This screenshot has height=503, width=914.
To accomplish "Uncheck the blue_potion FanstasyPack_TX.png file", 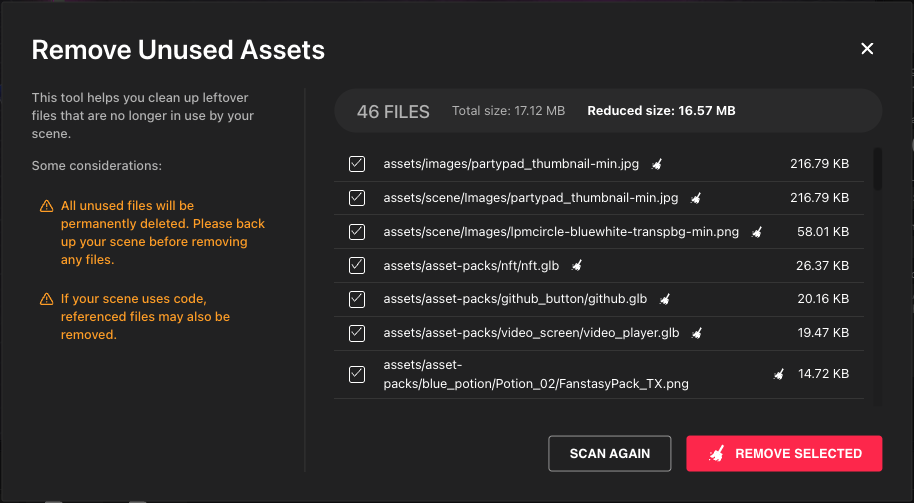I will tap(357, 374).
